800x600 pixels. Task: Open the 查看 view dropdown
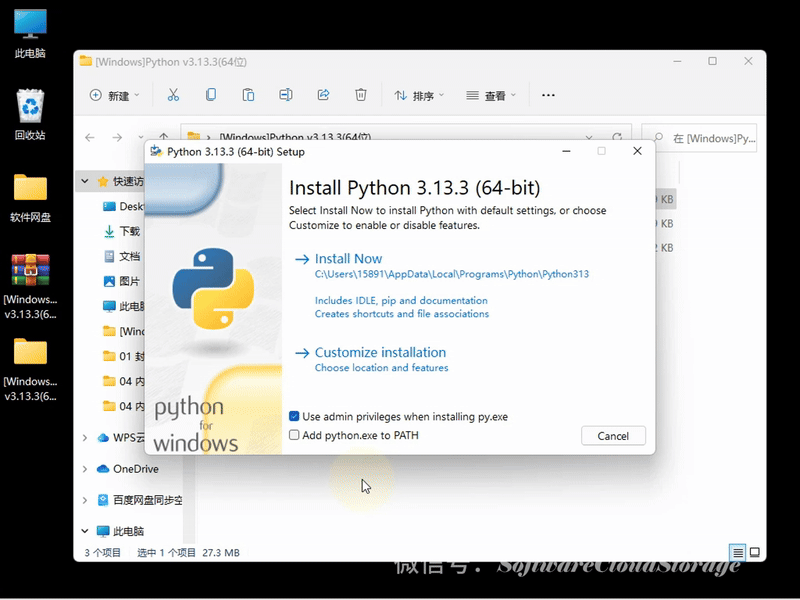click(491, 96)
